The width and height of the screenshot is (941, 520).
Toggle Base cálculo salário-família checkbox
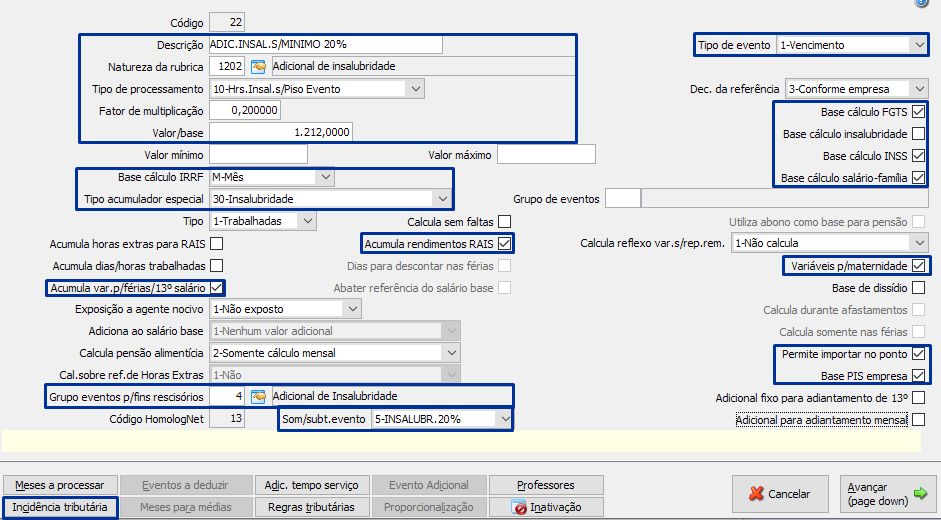(x=918, y=178)
